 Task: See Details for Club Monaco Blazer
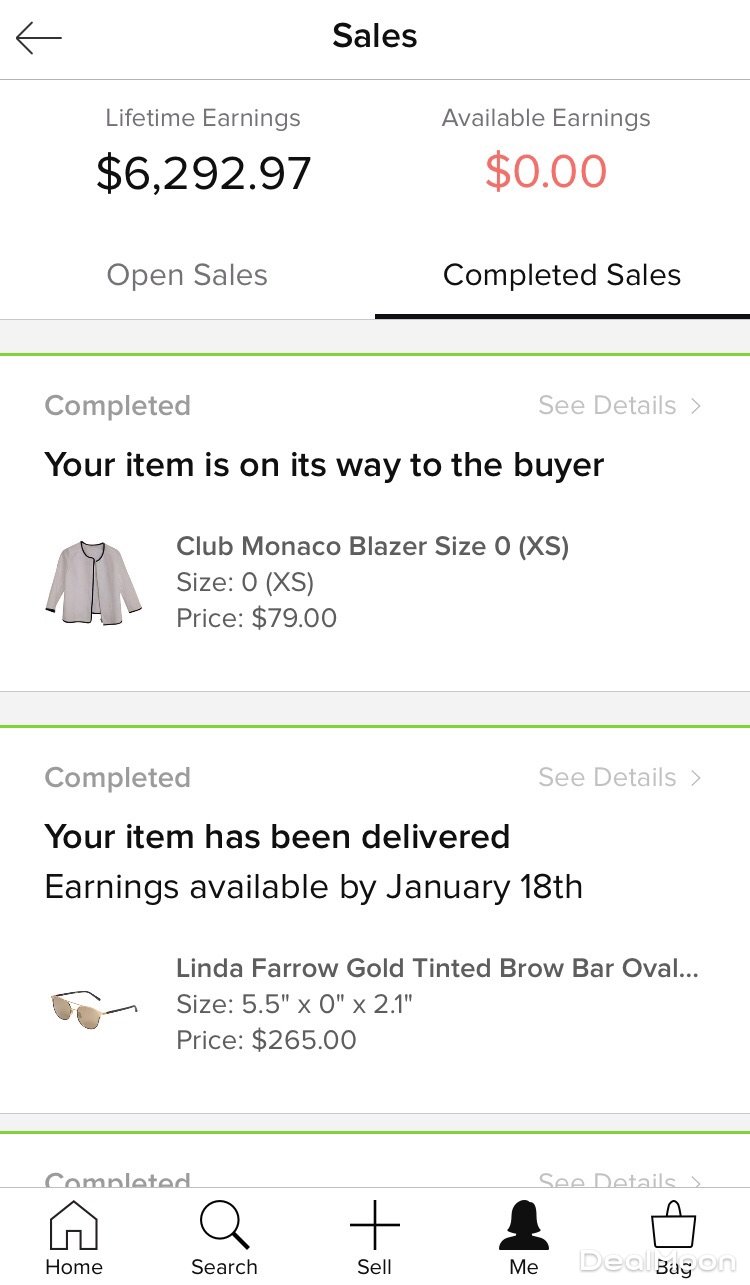(607, 406)
